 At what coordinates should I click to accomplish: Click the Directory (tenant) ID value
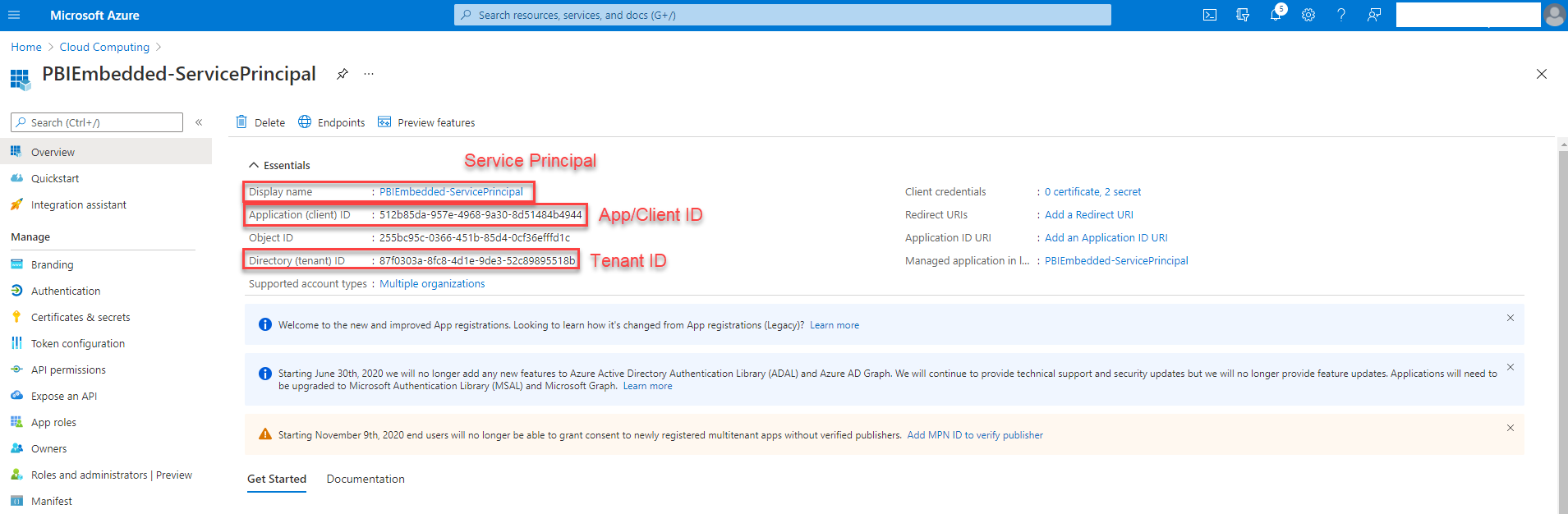[477, 260]
